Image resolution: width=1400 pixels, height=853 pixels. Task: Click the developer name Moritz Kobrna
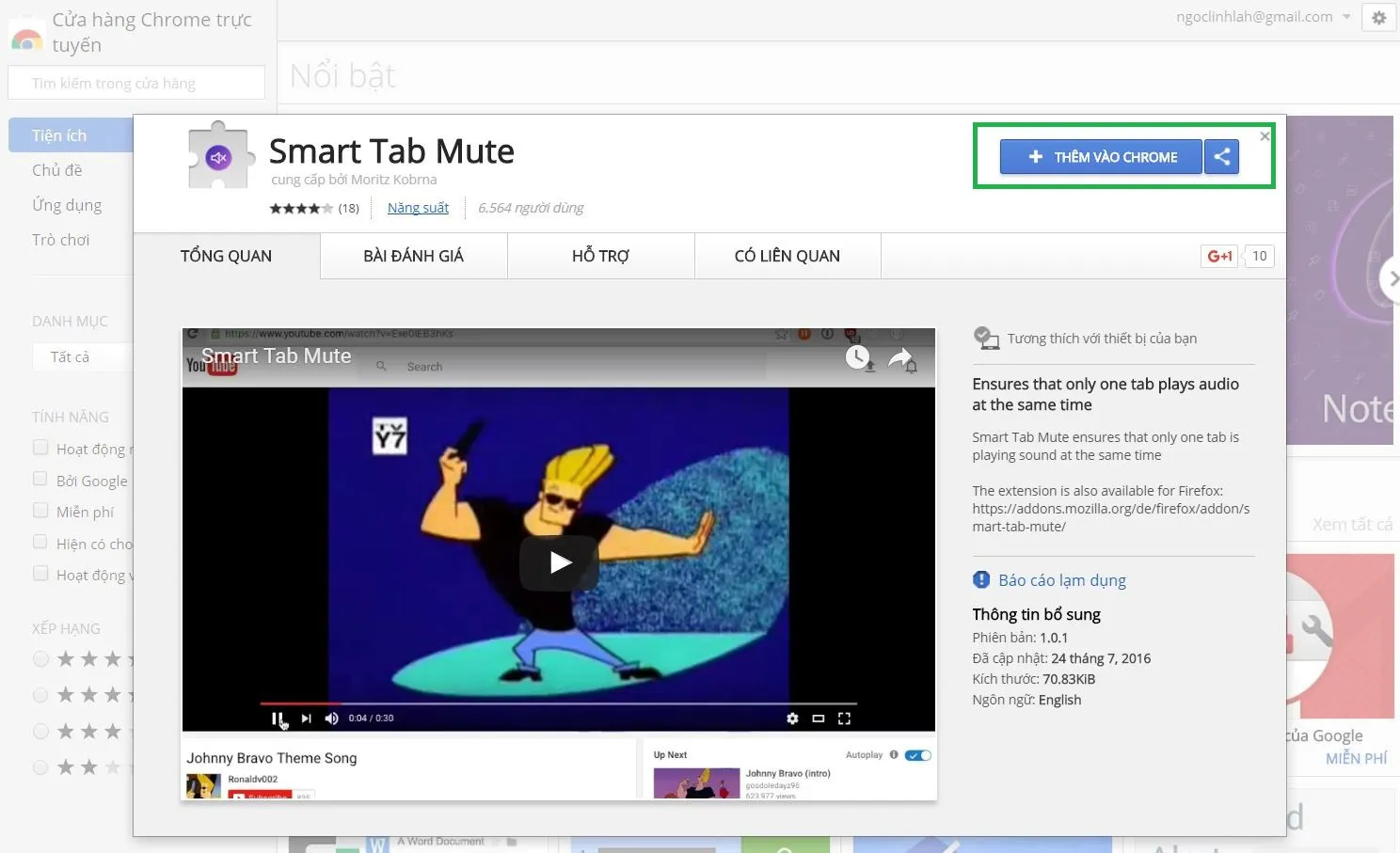coord(395,180)
